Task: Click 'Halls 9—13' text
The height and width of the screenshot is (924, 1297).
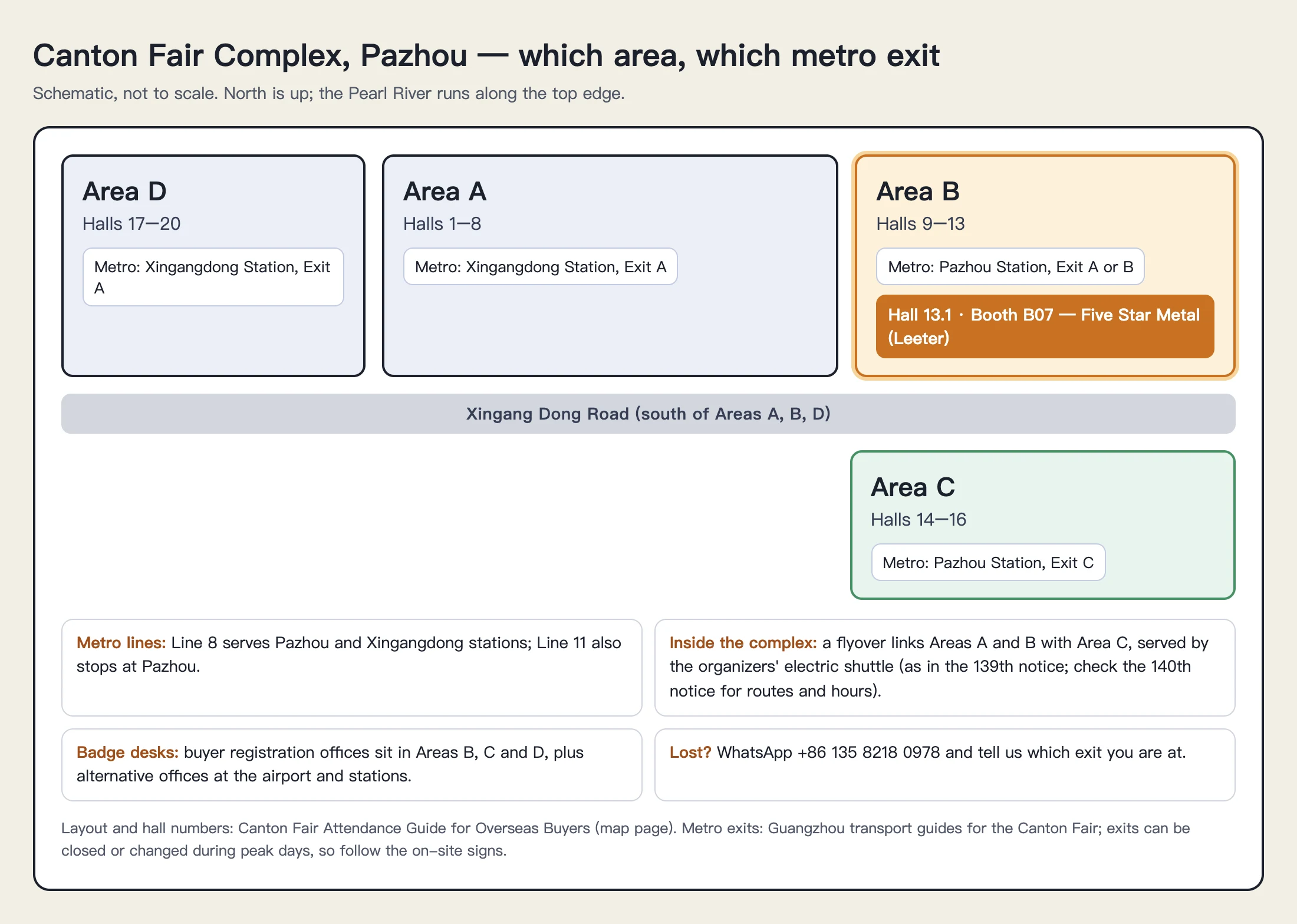Action: 920,224
